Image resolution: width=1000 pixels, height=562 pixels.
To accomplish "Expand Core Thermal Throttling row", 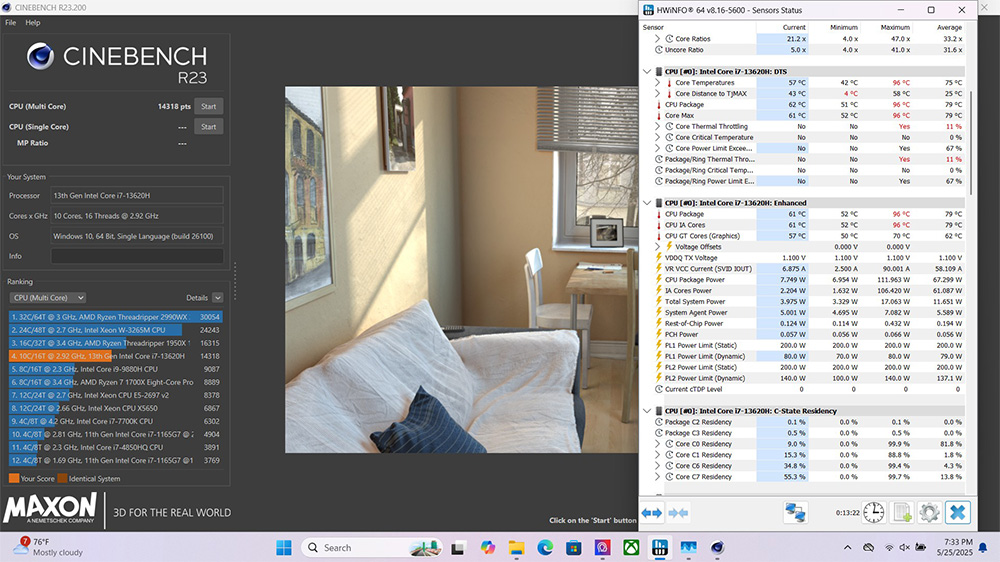I will pyautogui.click(x=657, y=126).
